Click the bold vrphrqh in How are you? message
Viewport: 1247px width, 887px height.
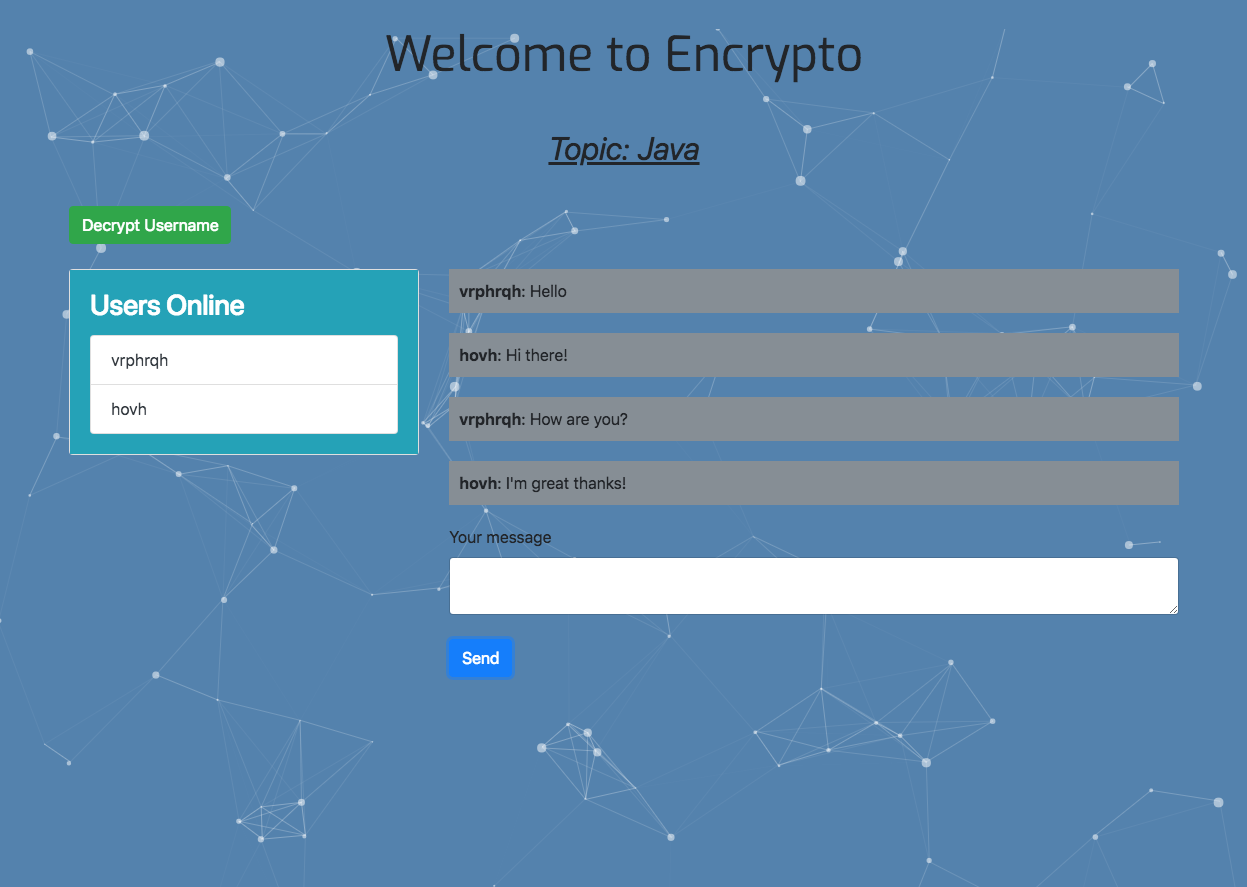(x=487, y=419)
